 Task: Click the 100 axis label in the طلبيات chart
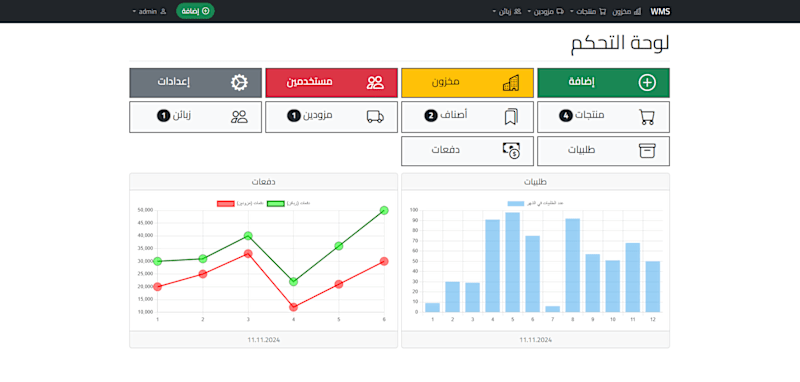tap(414, 210)
